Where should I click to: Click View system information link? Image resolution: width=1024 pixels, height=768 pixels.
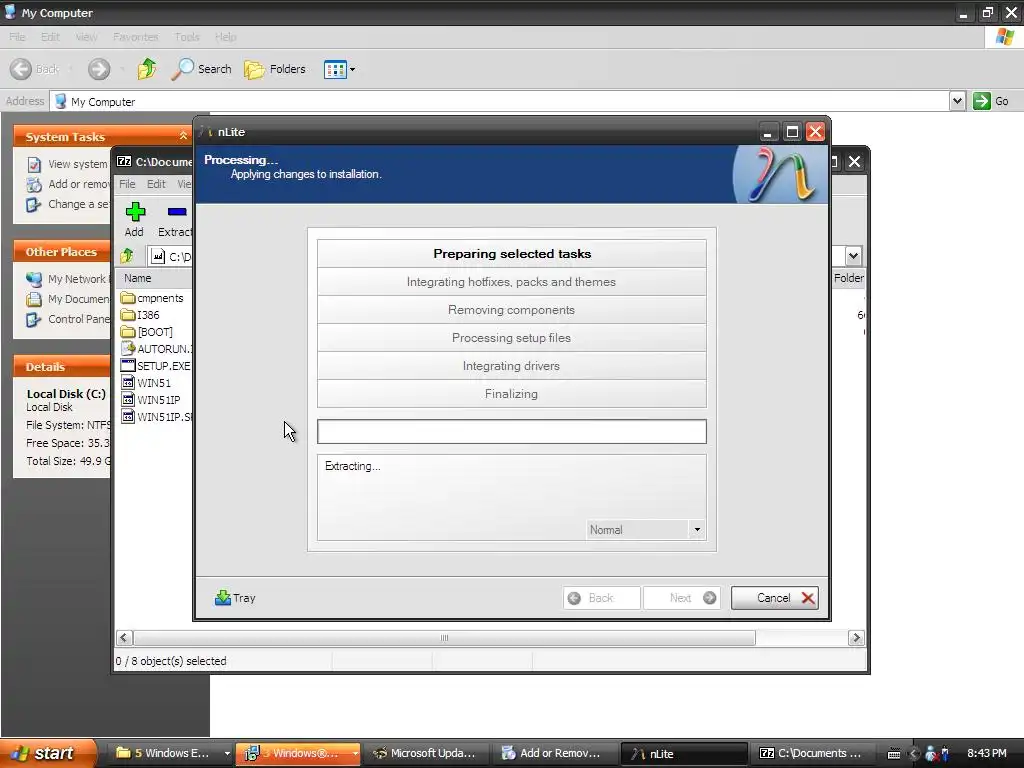click(67, 164)
